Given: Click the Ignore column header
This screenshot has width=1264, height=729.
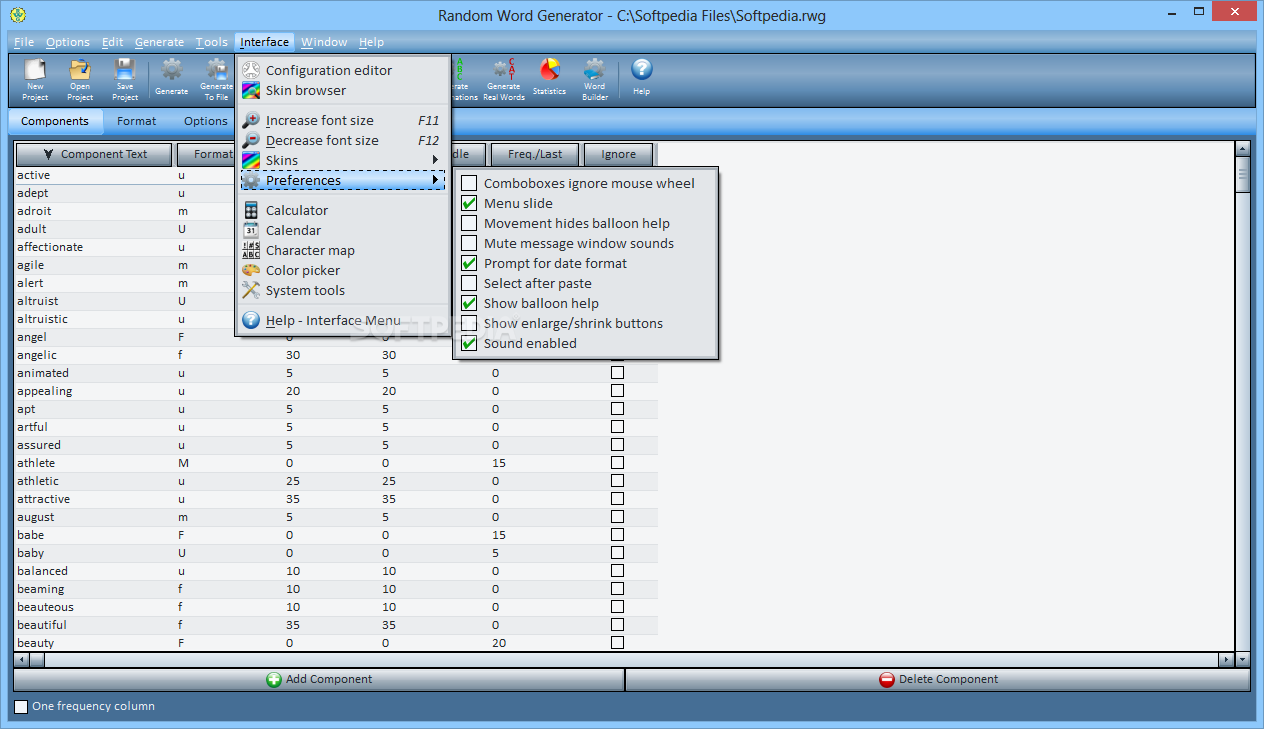Looking at the screenshot, I should (618, 154).
